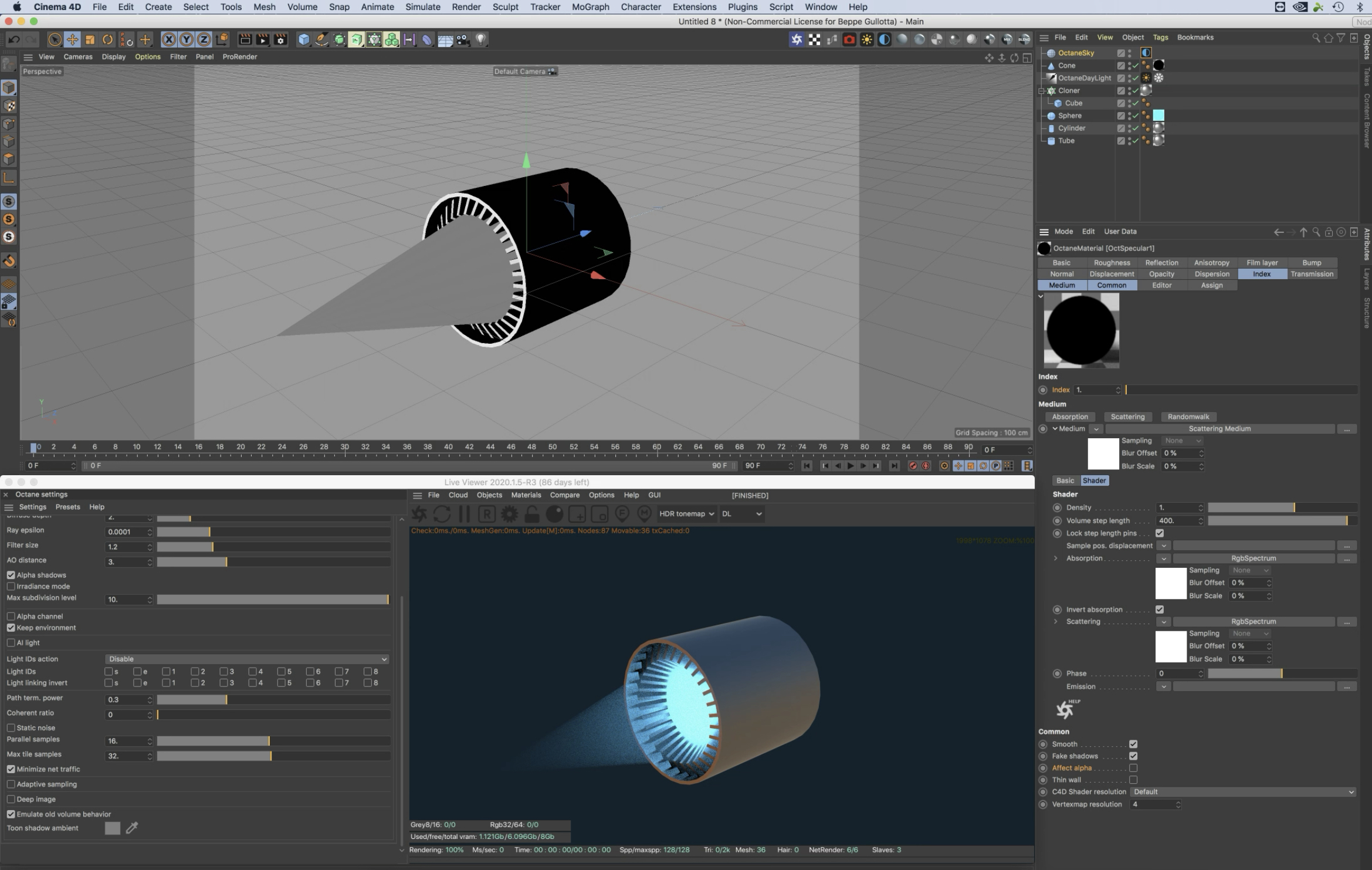Click the Toon shadow ambient color swatch
This screenshot has width=1372, height=870.
(113, 828)
